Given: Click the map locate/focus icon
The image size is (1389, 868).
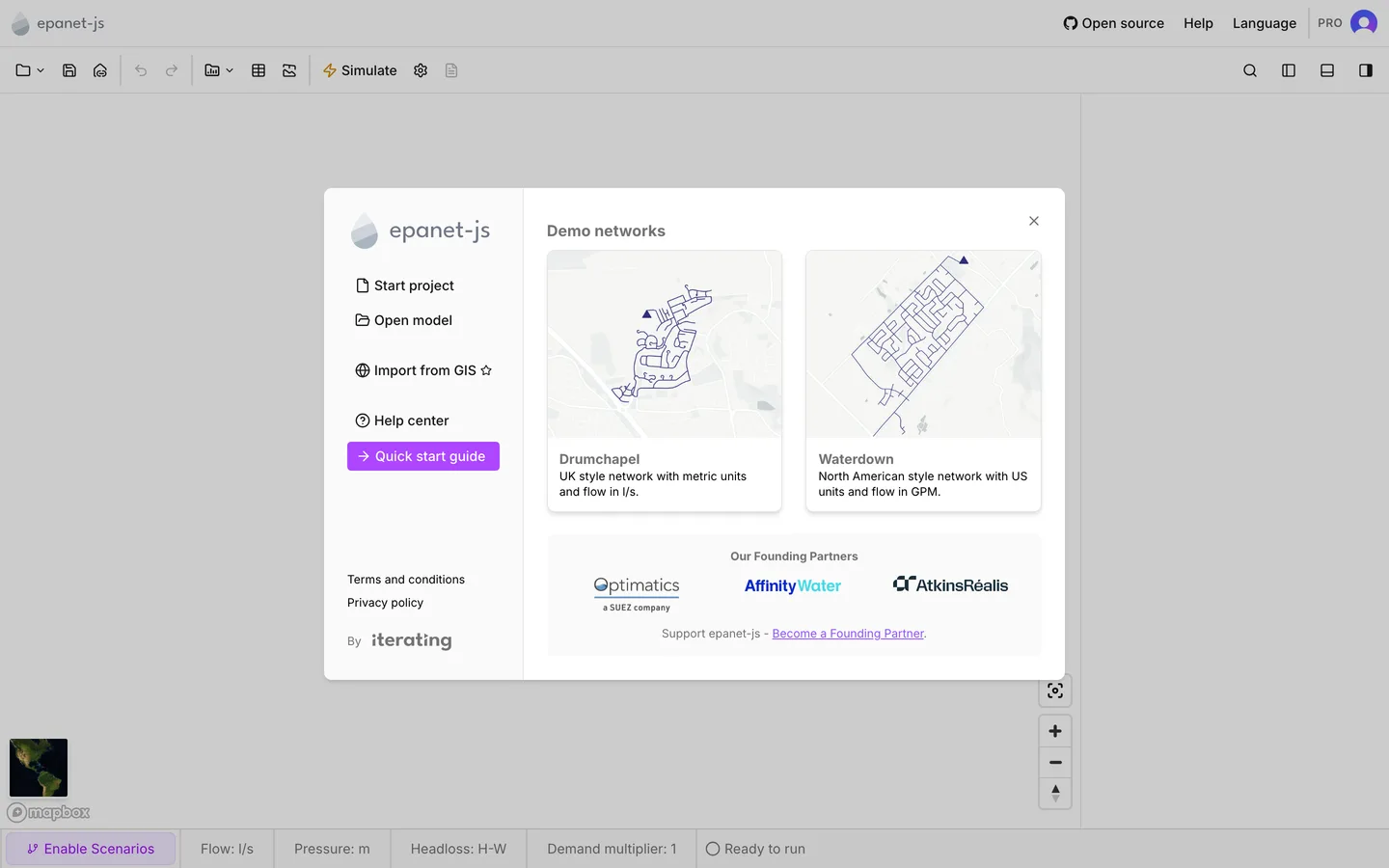Looking at the screenshot, I should pos(1055,691).
